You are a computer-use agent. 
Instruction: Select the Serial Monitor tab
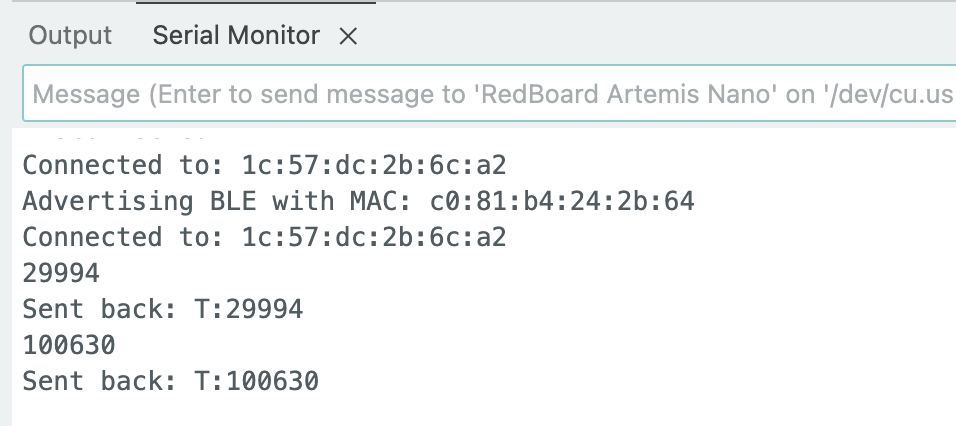coord(236,36)
